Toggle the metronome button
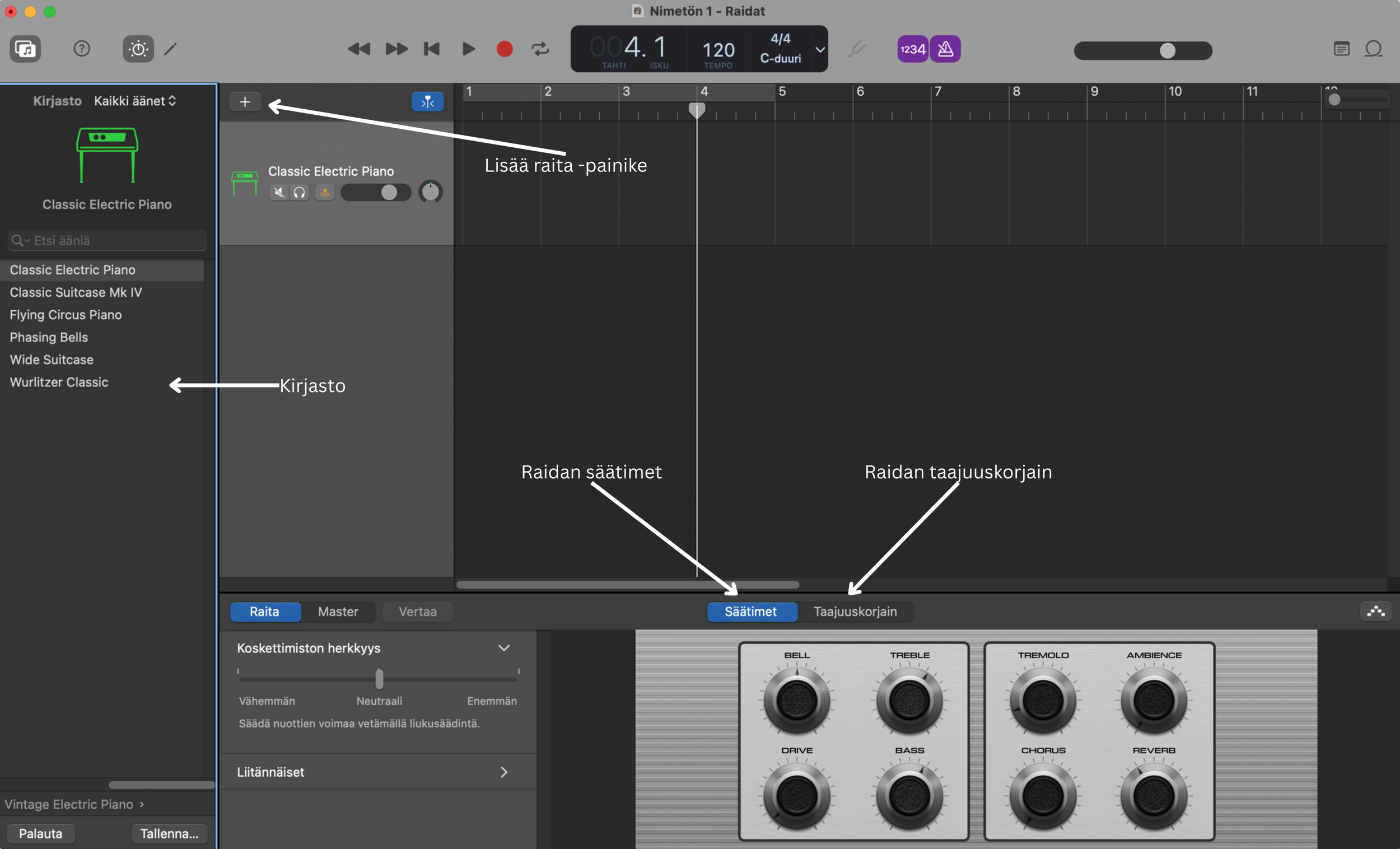The image size is (1400, 849). [945, 49]
